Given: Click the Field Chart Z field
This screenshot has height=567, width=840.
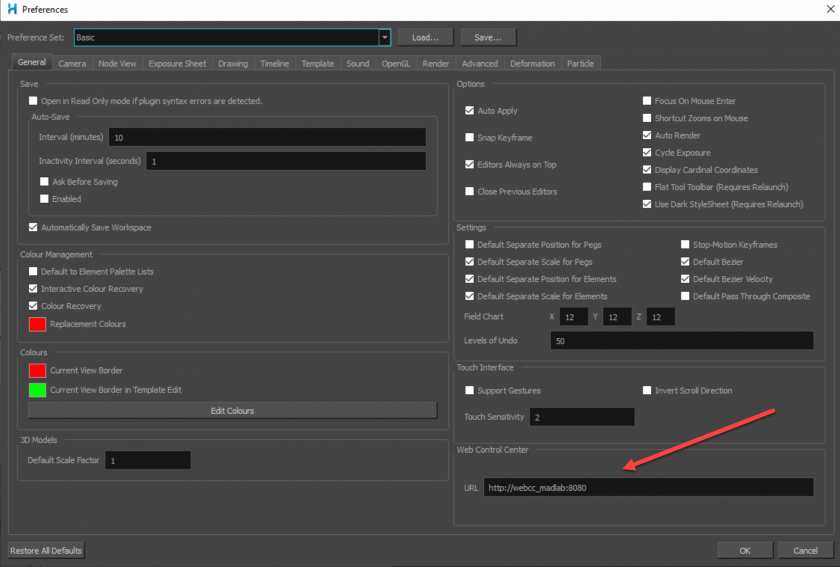Looking at the screenshot, I should (661, 317).
